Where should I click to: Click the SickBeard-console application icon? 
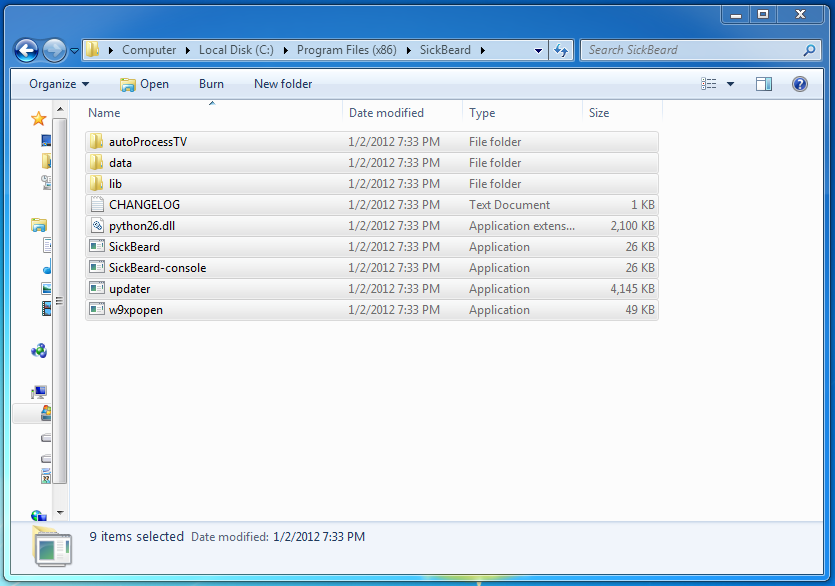pyautogui.click(x=97, y=267)
